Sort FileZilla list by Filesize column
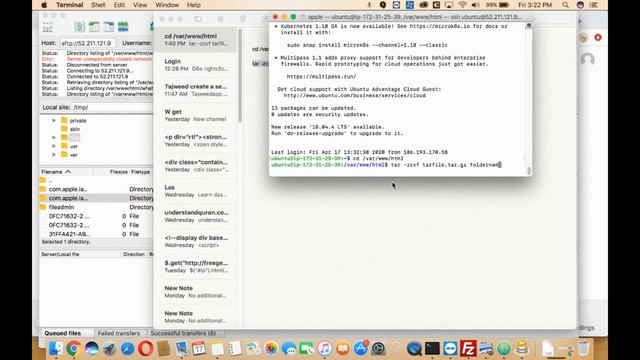This screenshot has width=640, height=360. pos(118,172)
